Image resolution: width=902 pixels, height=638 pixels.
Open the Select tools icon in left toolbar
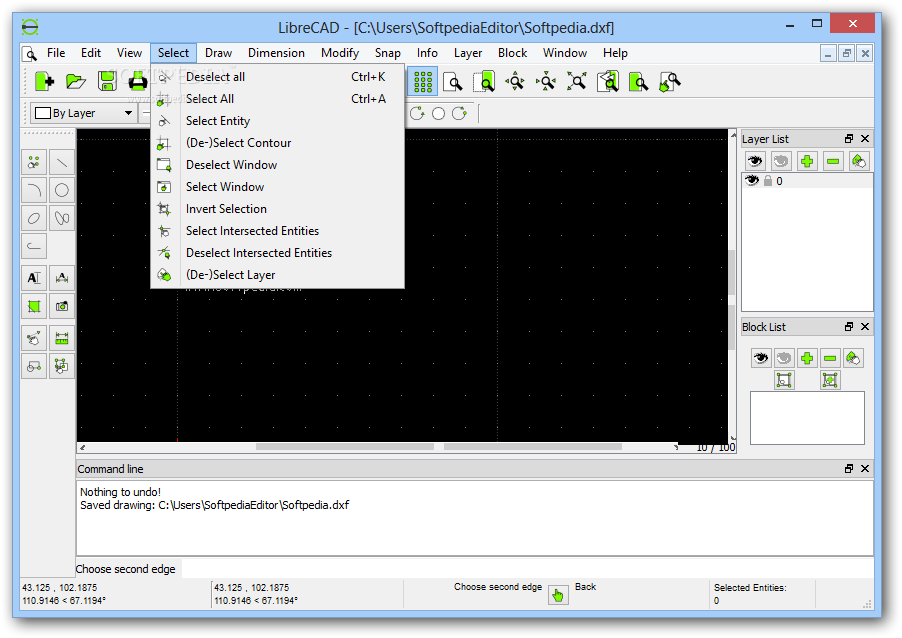[x=62, y=366]
